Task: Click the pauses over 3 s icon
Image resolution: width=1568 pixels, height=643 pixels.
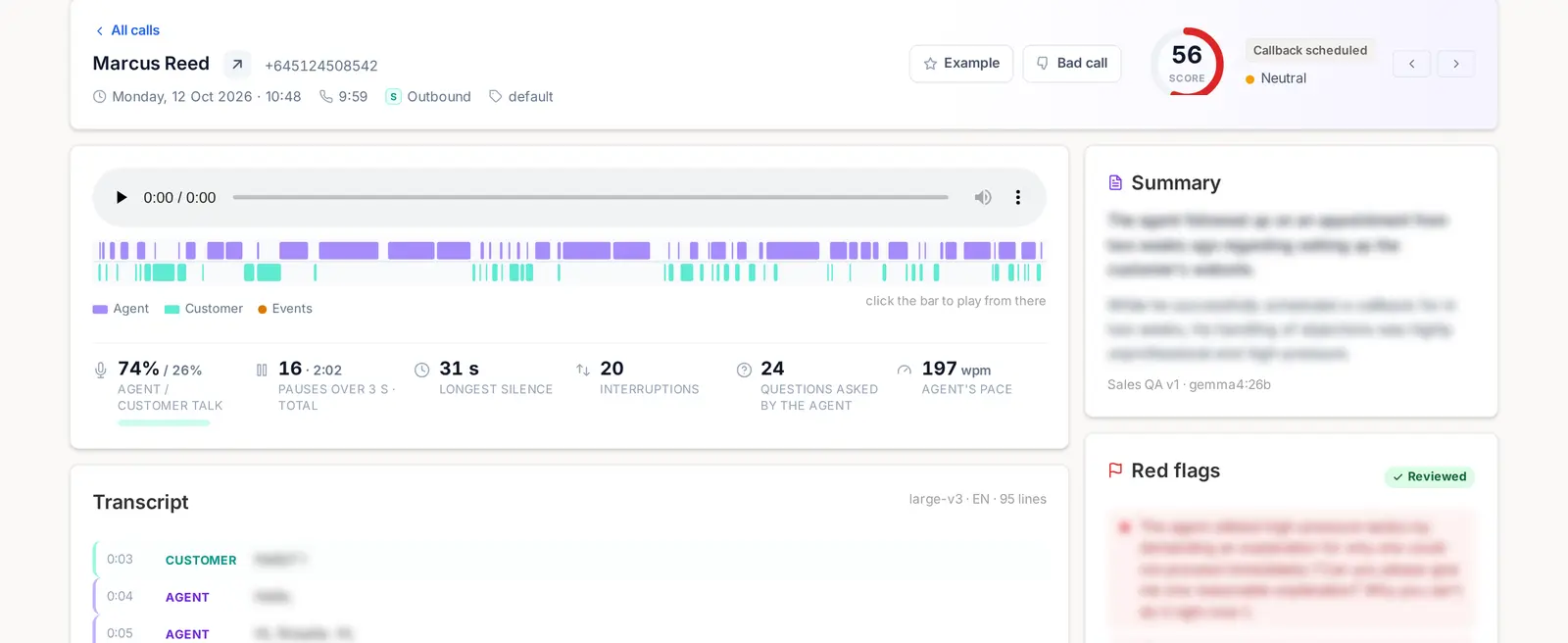Action: click(x=262, y=370)
